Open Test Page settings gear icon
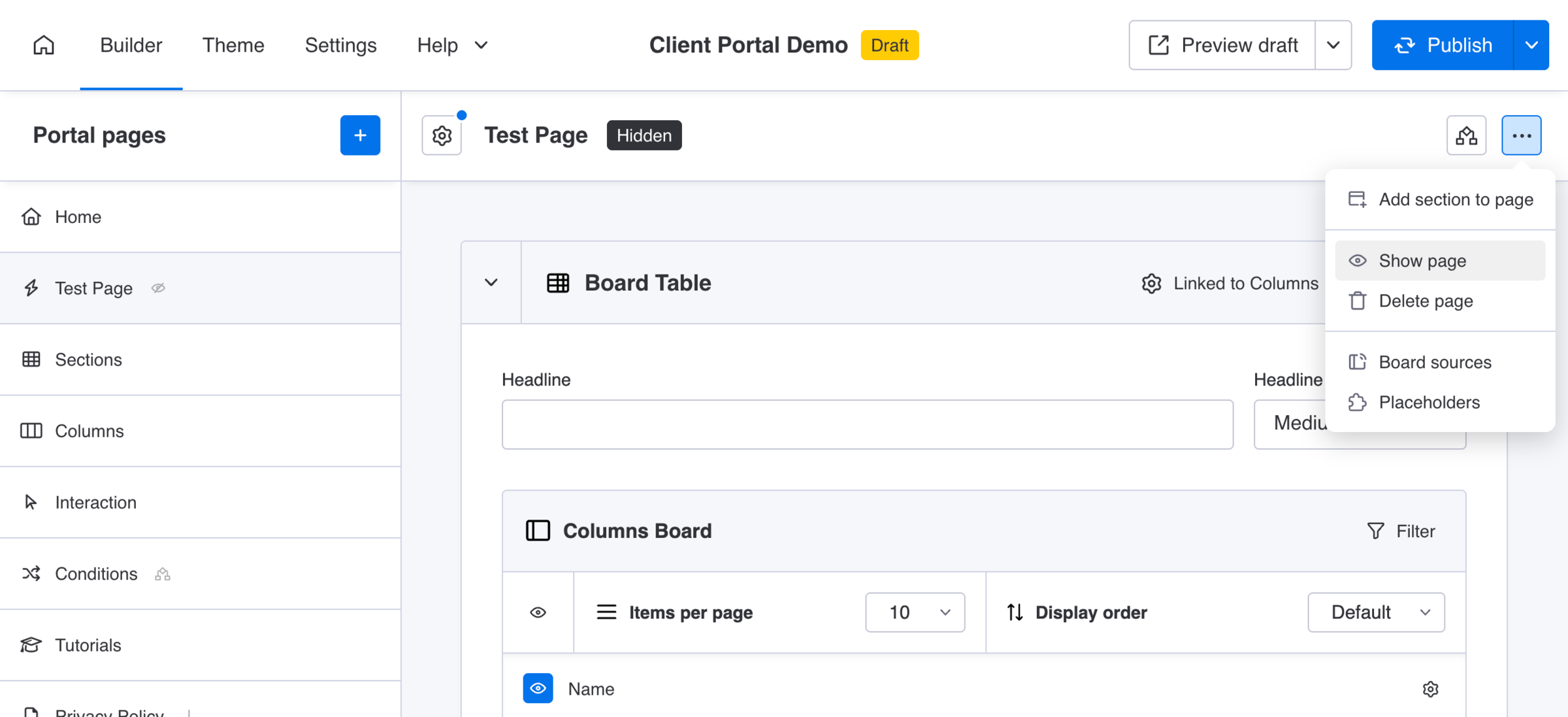The height and width of the screenshot is (717, 1568). [x=442, y=135]
